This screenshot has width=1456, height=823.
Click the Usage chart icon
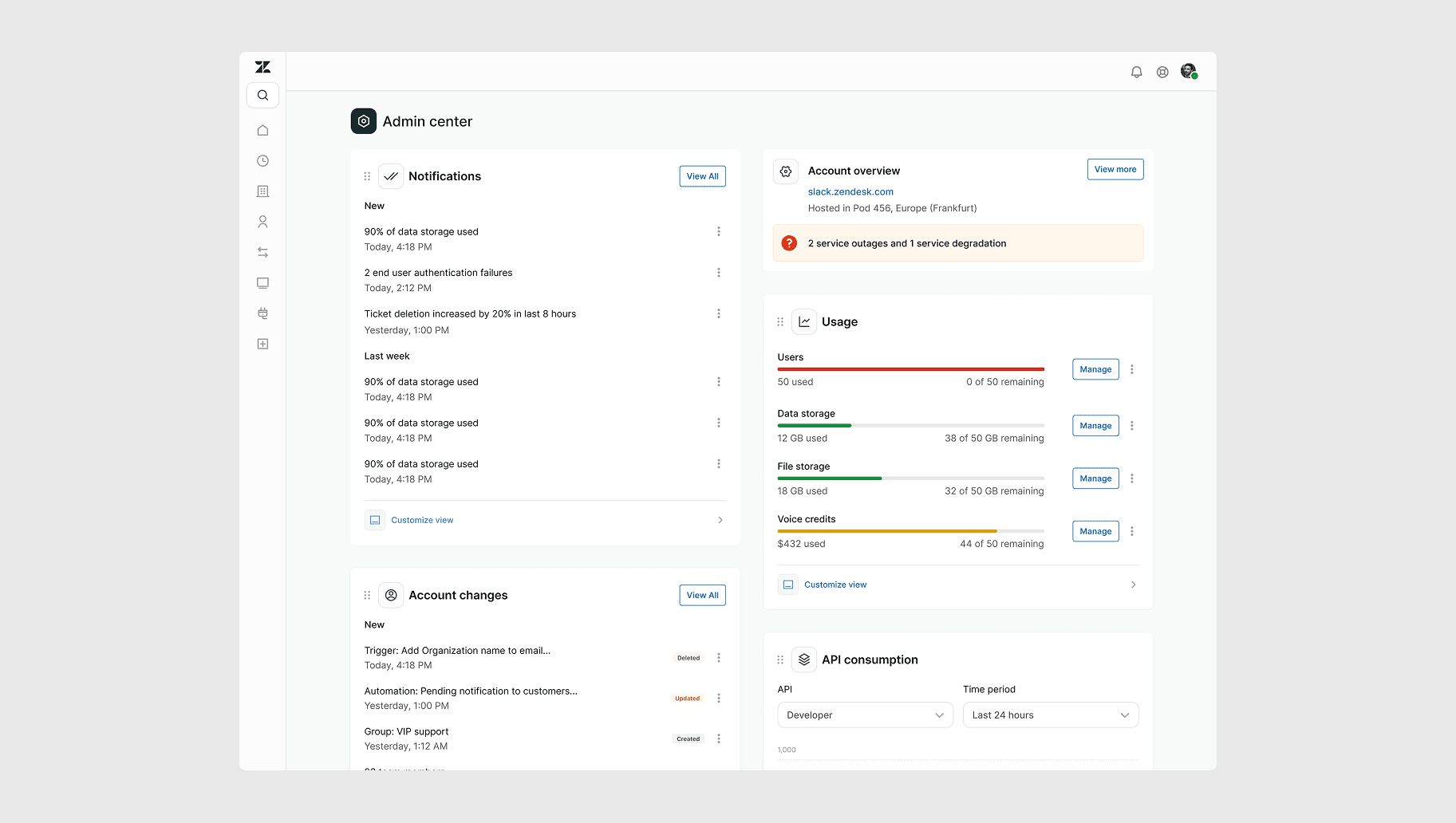pos(804,321)
